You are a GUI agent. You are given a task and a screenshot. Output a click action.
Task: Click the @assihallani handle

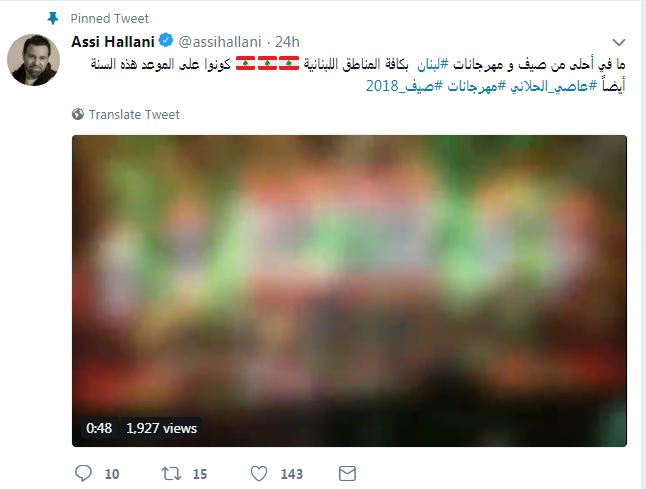[x=220, y=42]
